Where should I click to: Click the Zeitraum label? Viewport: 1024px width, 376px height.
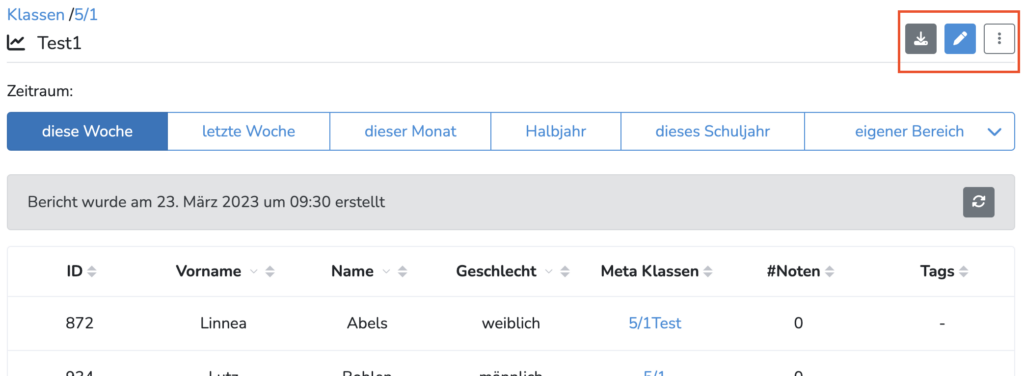click(x=40, y=91)
